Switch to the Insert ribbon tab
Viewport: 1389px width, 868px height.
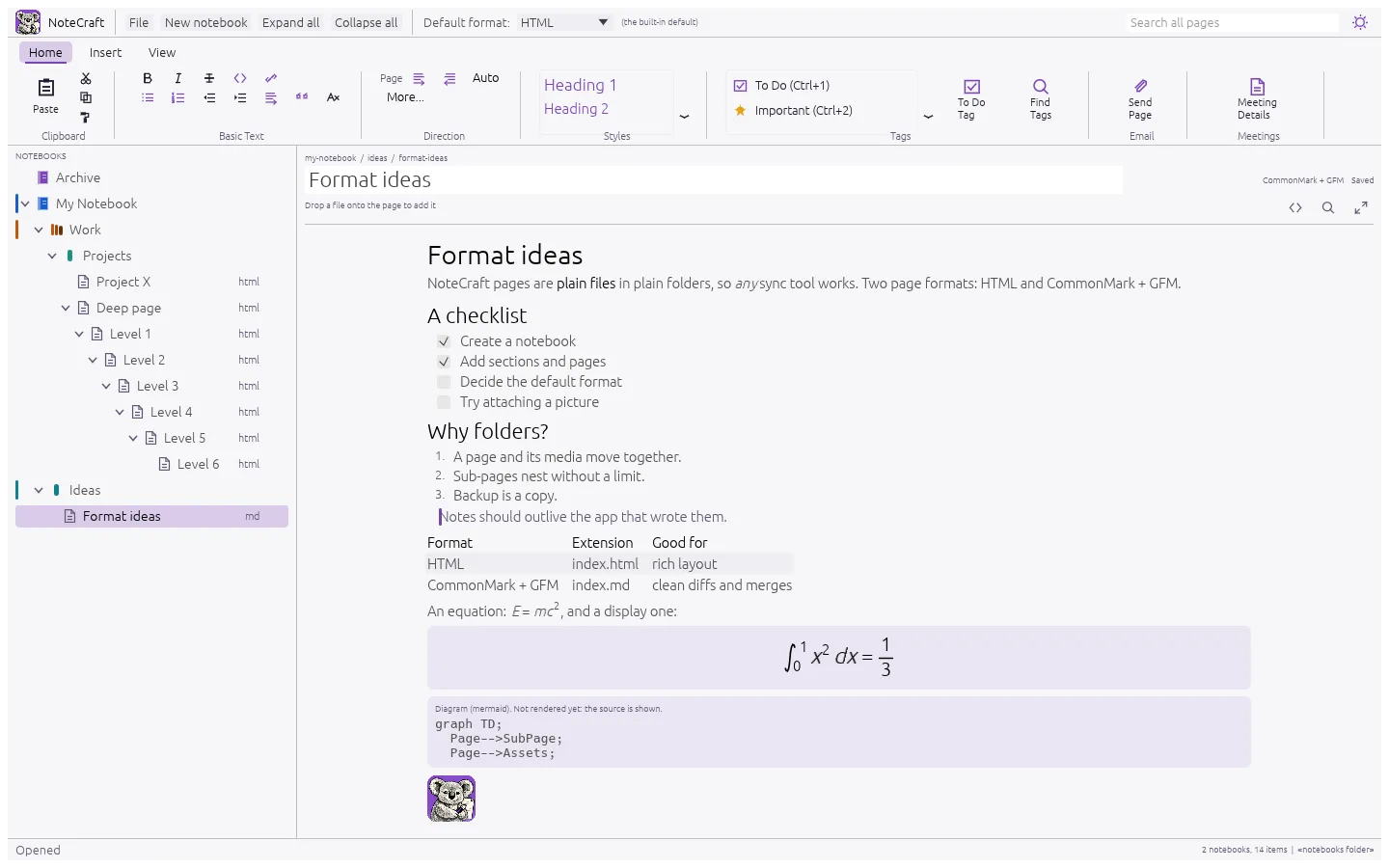(x=105, y=53)
